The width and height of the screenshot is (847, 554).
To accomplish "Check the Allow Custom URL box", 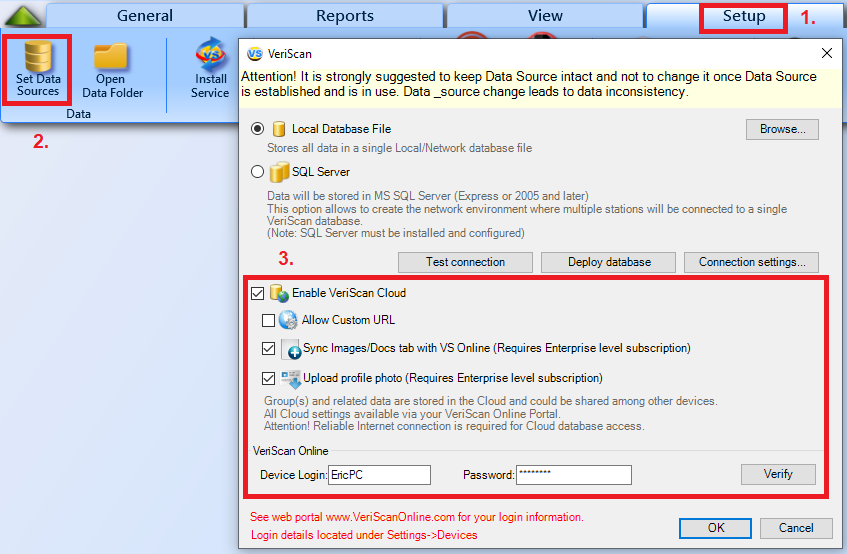I will pos(268,320).
